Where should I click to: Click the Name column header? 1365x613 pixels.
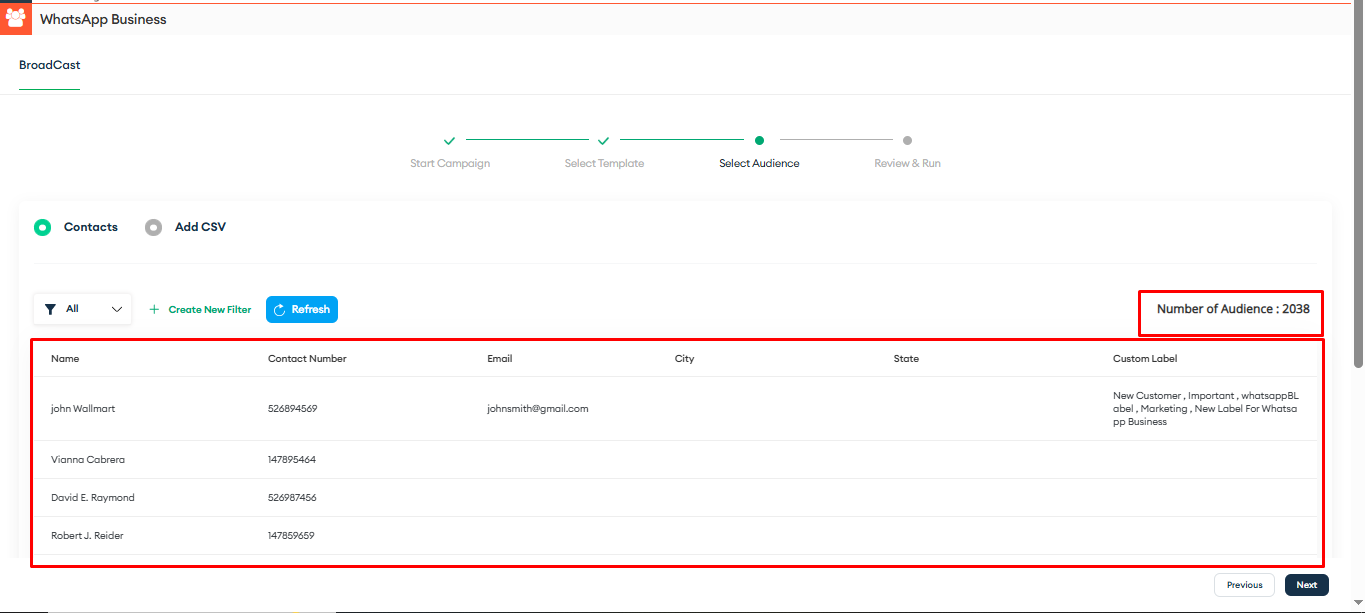click(65, 358)
